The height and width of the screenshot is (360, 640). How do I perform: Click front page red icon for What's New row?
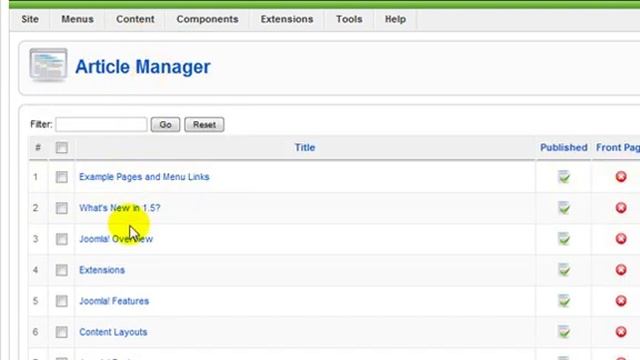[621, 208]
